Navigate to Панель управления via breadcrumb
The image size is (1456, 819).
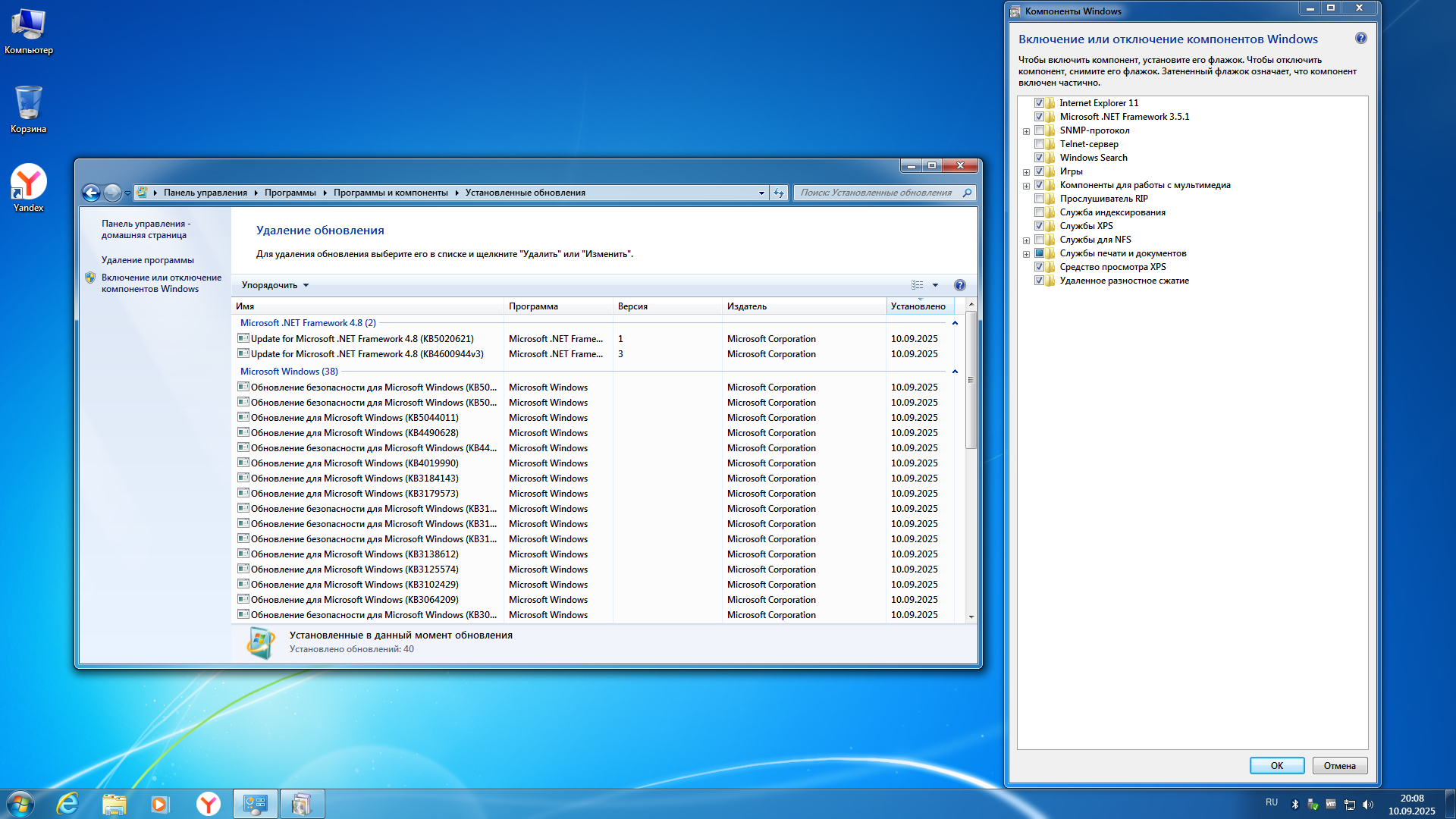point(204,193)
